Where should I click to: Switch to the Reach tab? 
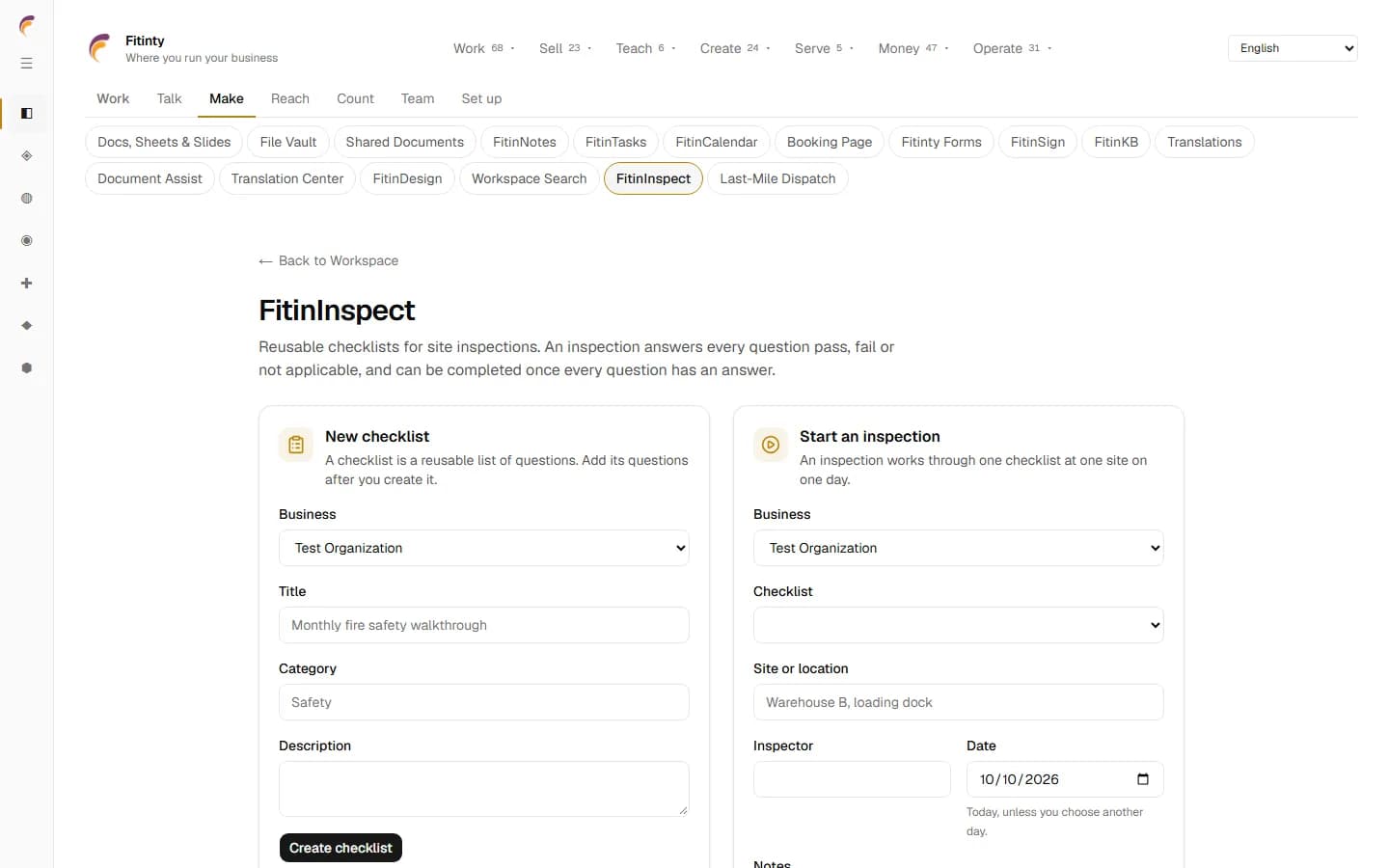290,98
